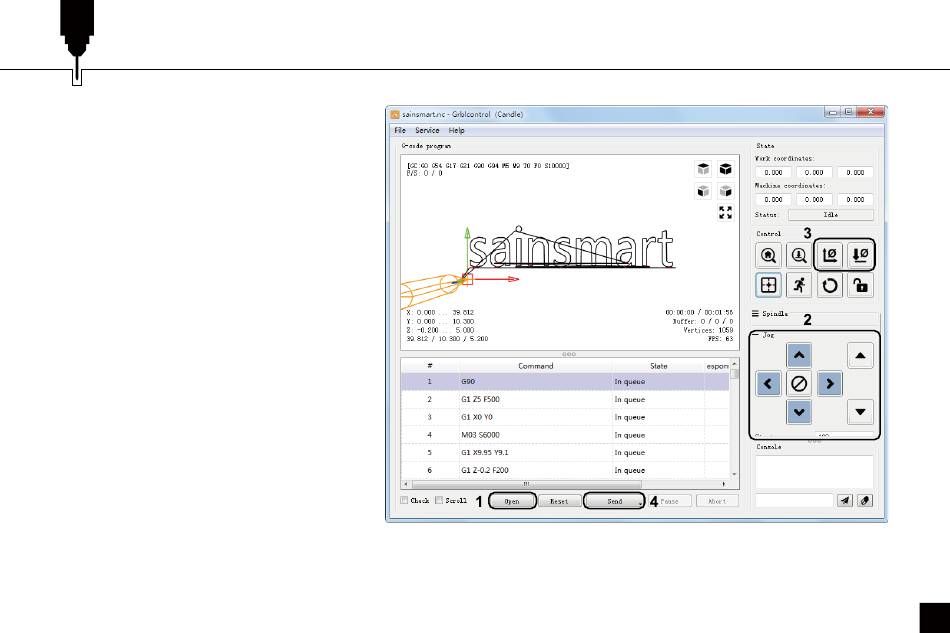Open the Send button dropdown arrow
Image resolution: width=950 pixels, height=633 pixels.
pyautogui.click(x=640, y=503)
